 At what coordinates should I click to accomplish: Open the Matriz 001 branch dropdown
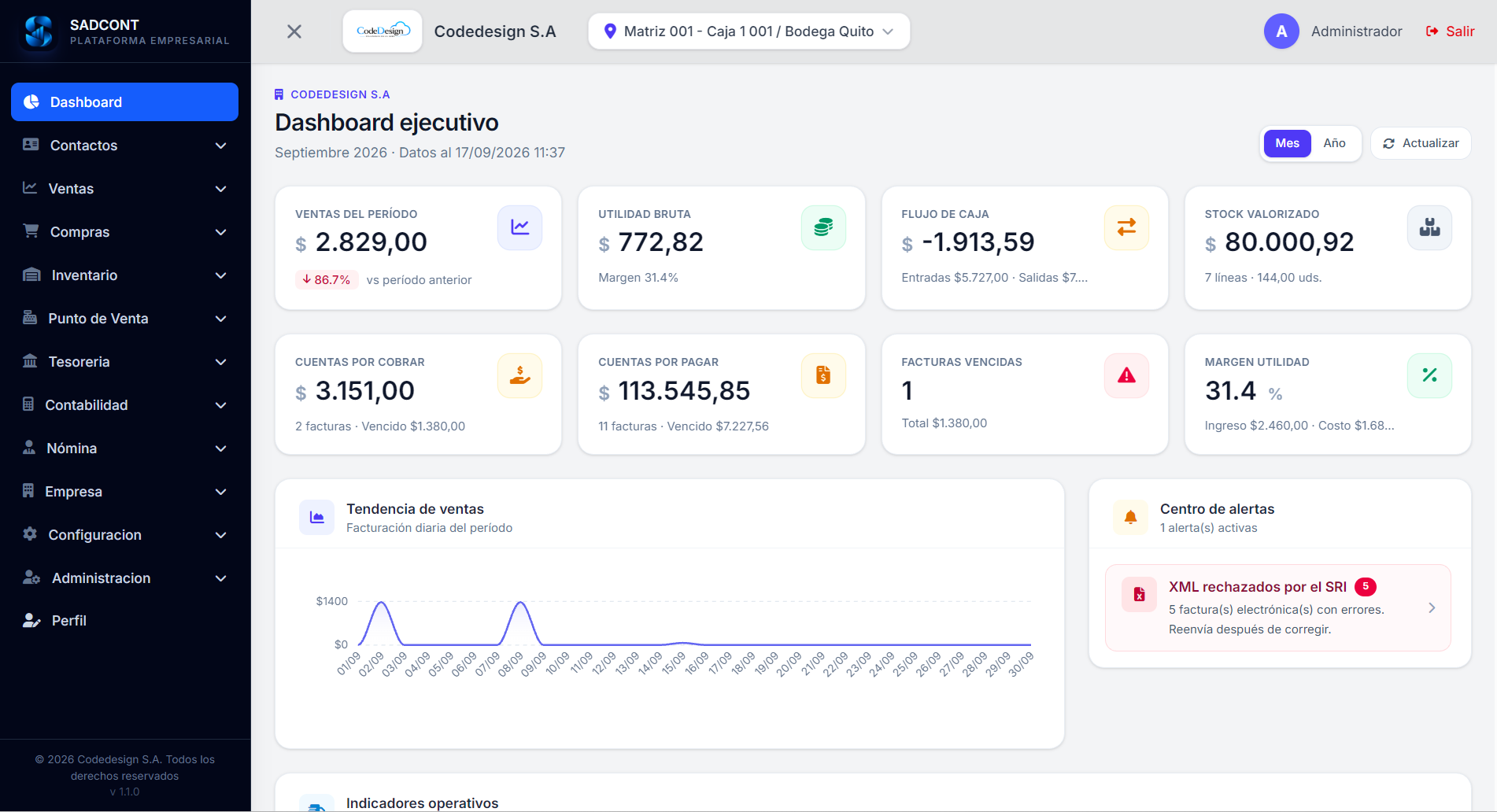(x=748, y=31)
